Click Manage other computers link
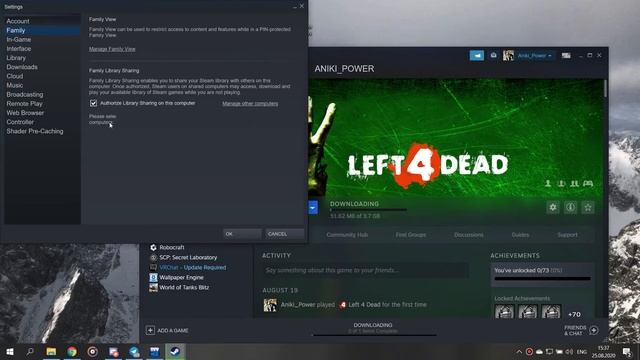Screen dimensions: 640x360 [250, 104]
